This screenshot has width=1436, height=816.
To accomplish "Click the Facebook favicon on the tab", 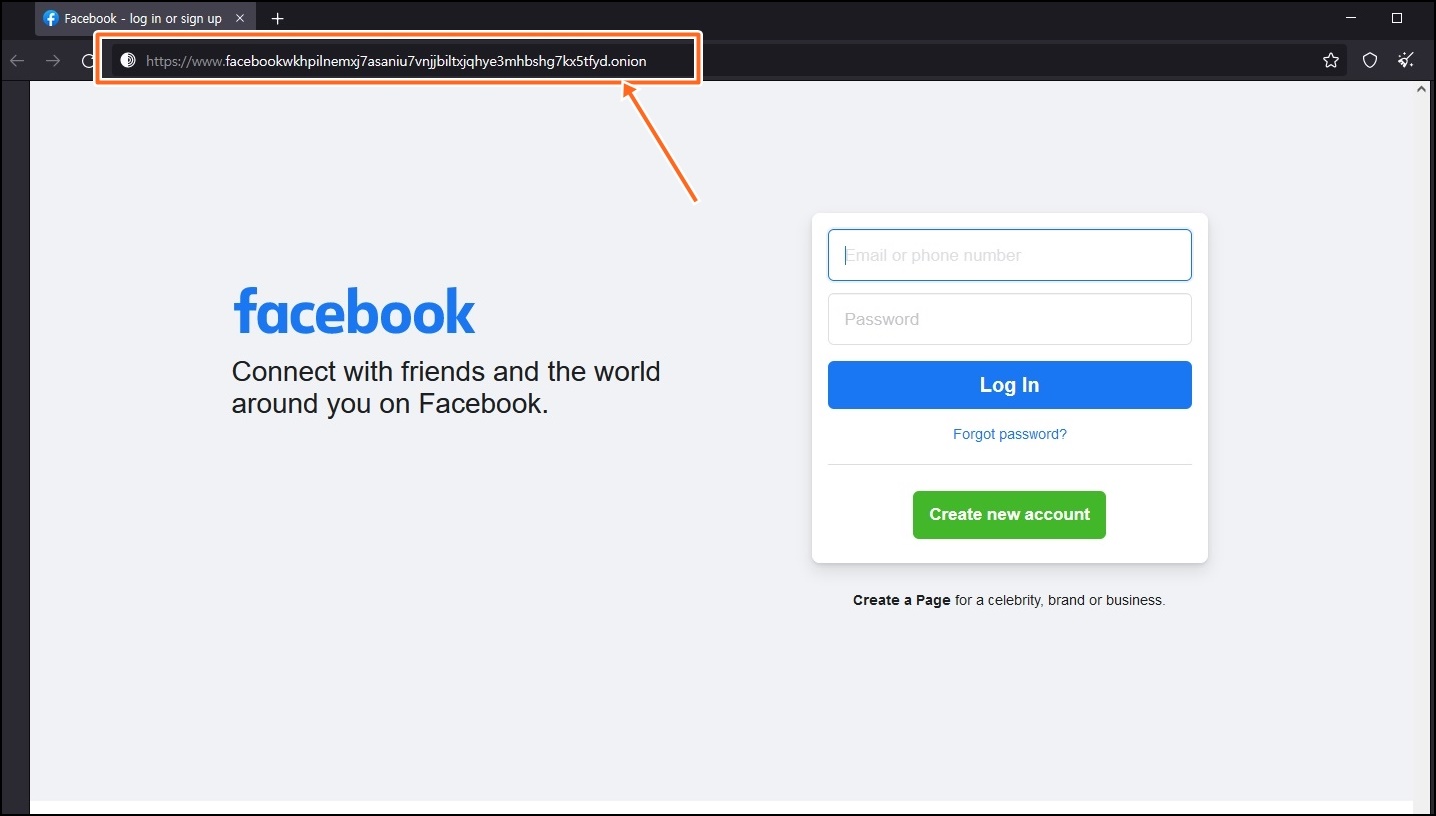I will tap(51, 18).
